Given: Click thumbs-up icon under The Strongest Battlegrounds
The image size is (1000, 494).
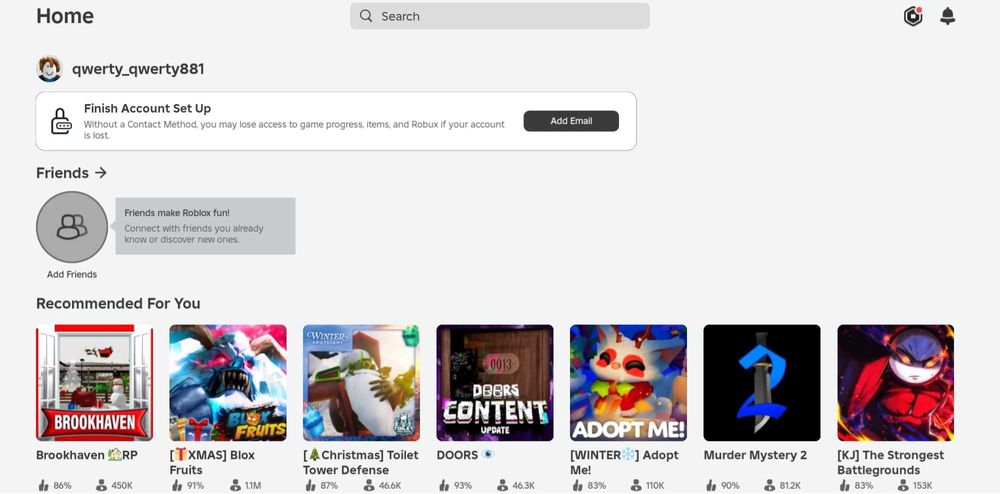Looking at the screenshot, I should click(844, 486).
